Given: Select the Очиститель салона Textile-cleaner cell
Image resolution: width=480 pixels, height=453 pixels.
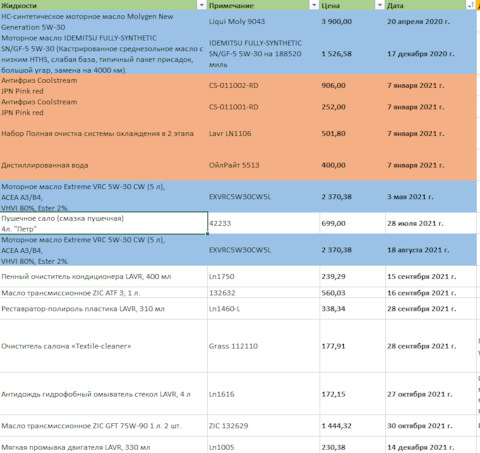Looking at the screenshot, I should (103, 346).
